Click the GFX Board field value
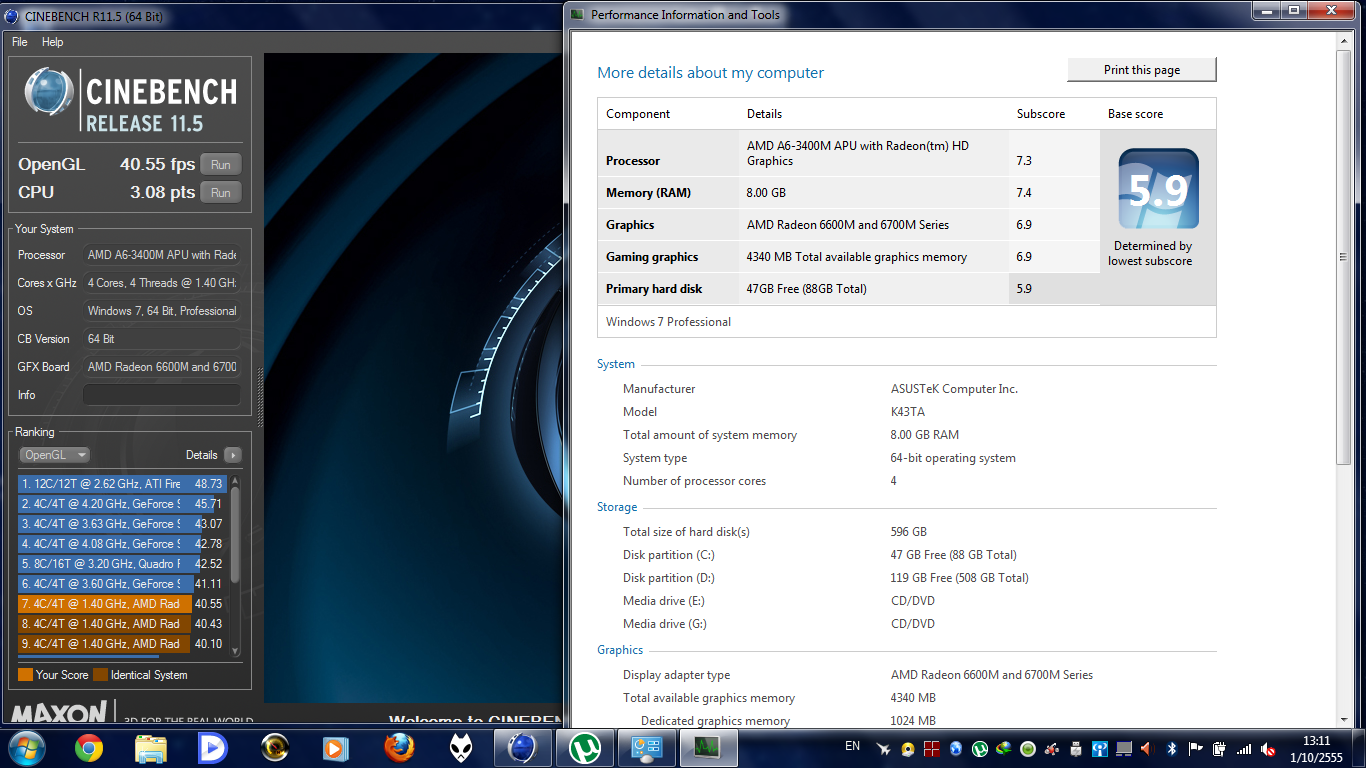Image resolution: width=1366 pixels, height=768 pixels. pos(161,367)
